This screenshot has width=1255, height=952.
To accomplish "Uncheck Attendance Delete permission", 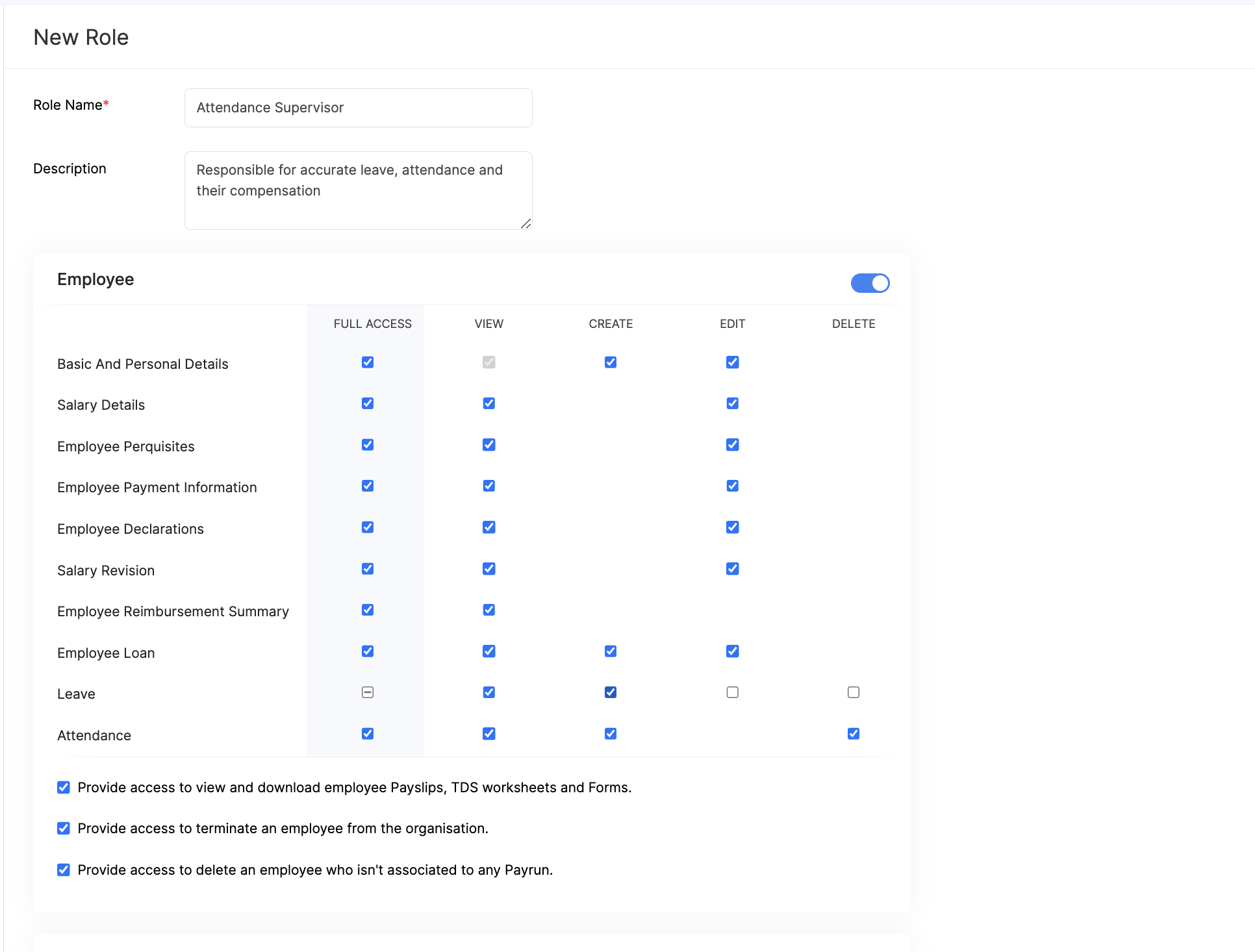I will pyautogui.click(x=854, y=734).
